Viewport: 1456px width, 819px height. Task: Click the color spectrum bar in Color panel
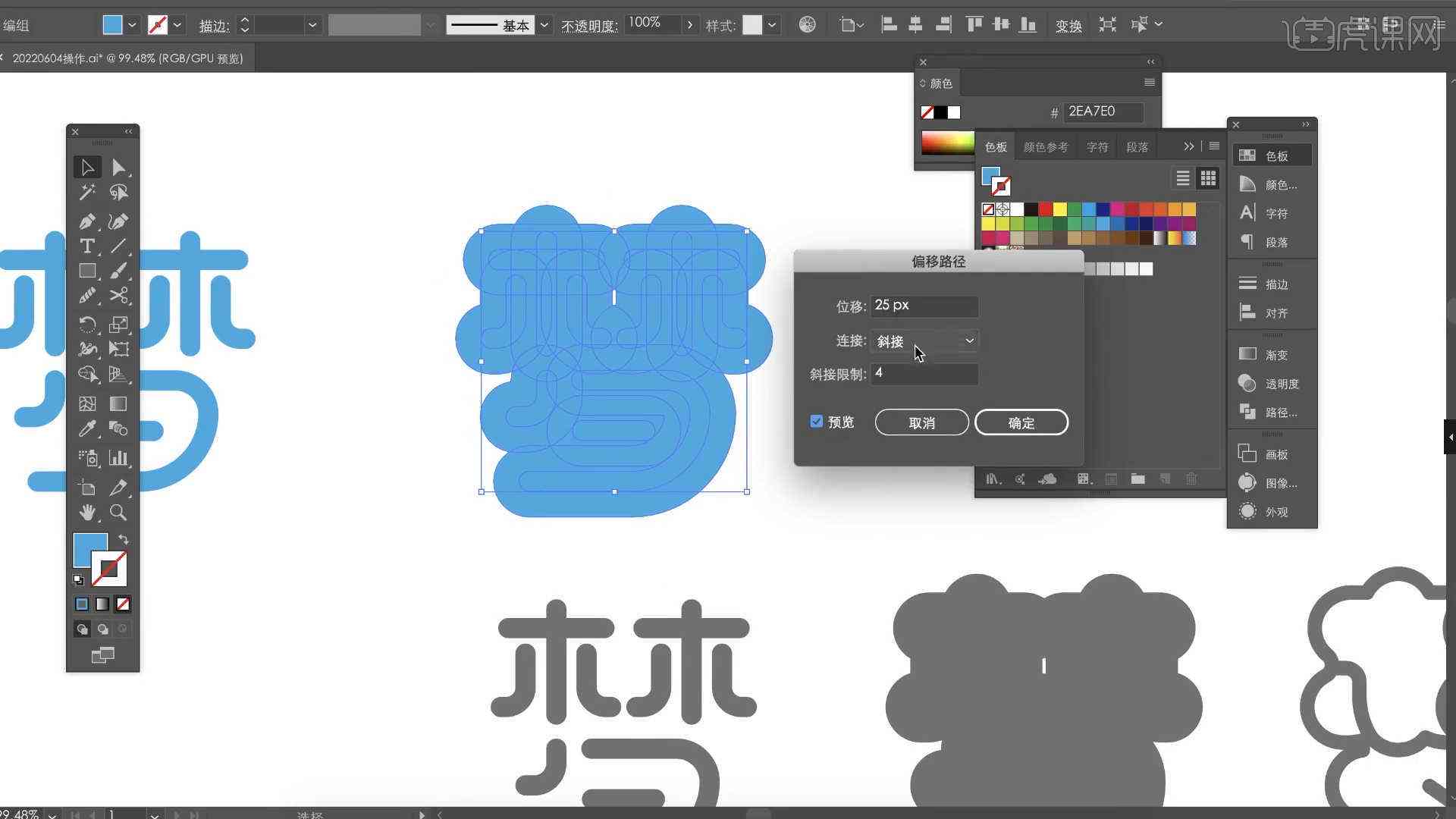(948, 143)
